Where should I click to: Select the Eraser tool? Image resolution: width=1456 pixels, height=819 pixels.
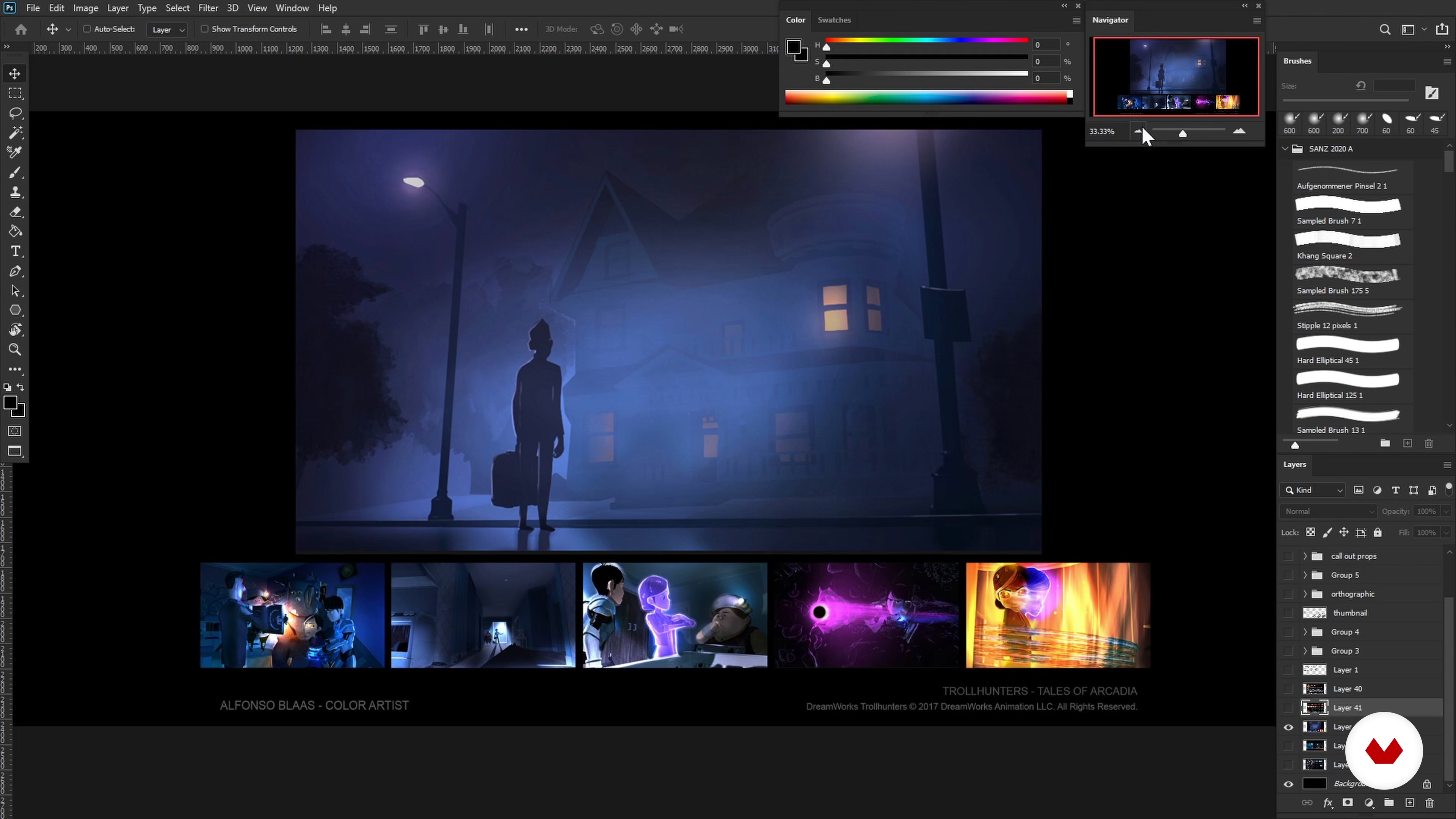(15, 212)
